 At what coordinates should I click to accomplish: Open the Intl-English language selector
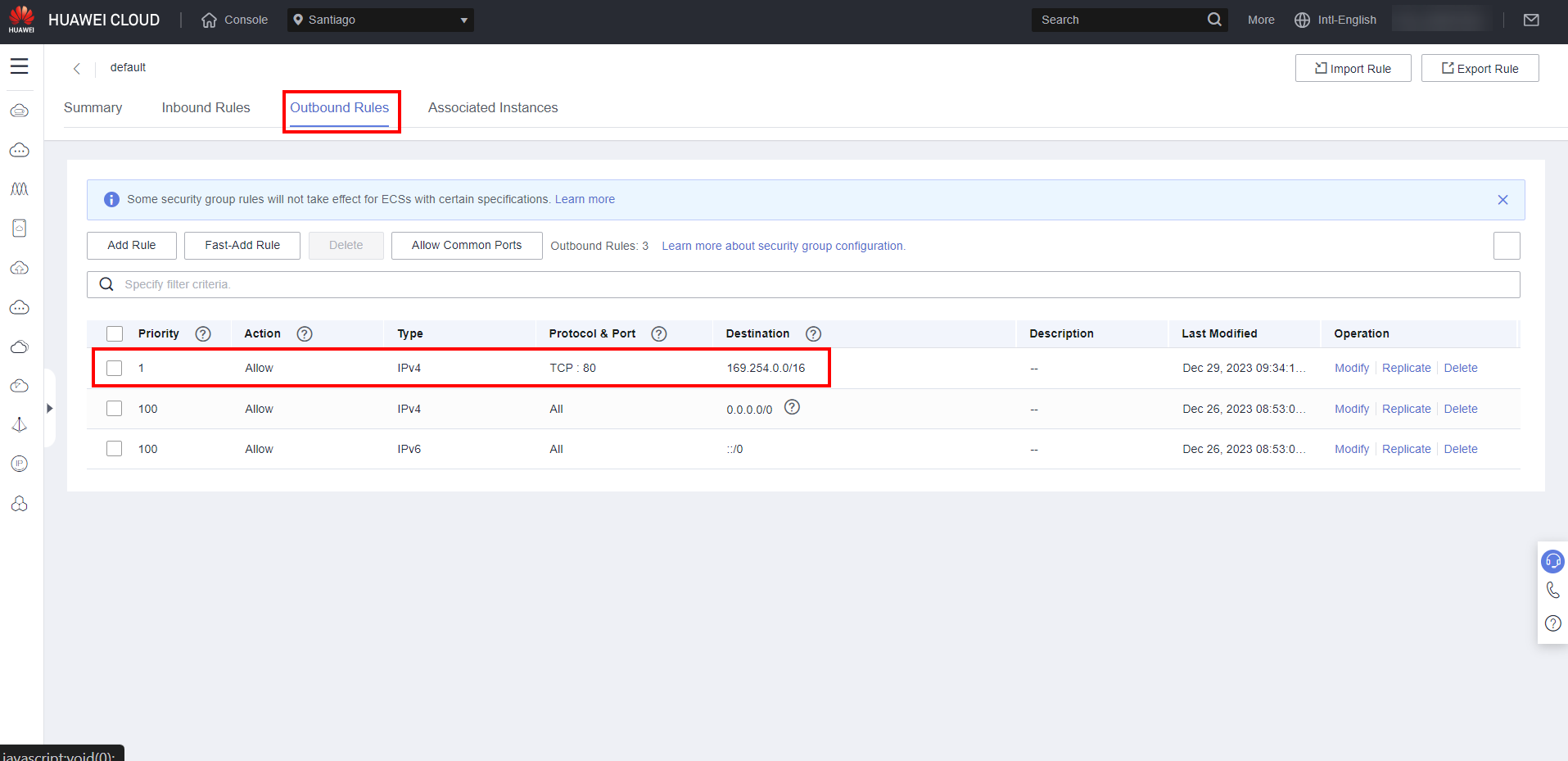tap(1335, 20)
